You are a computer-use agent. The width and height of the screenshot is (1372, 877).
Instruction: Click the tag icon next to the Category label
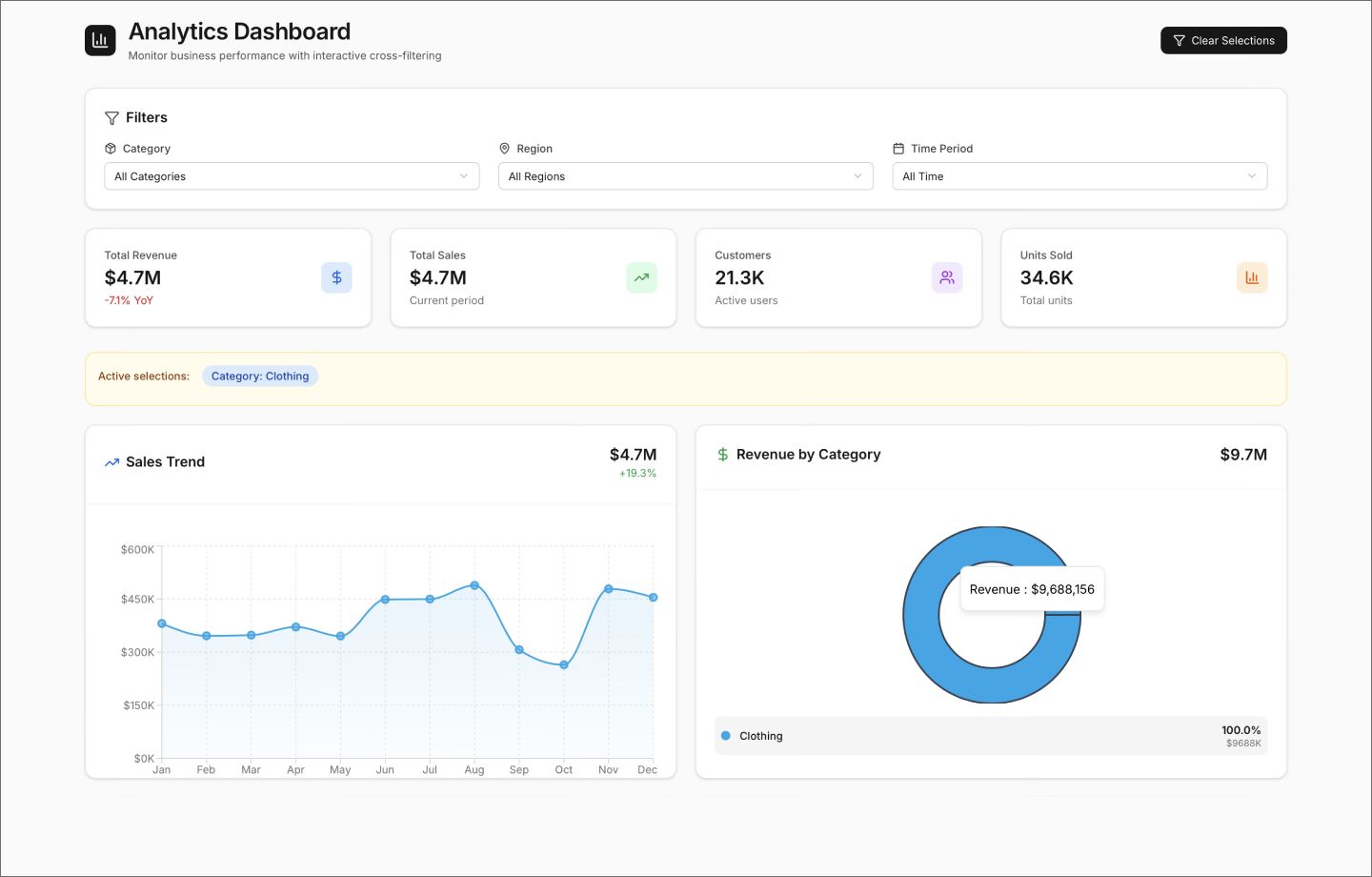(110, 149)
